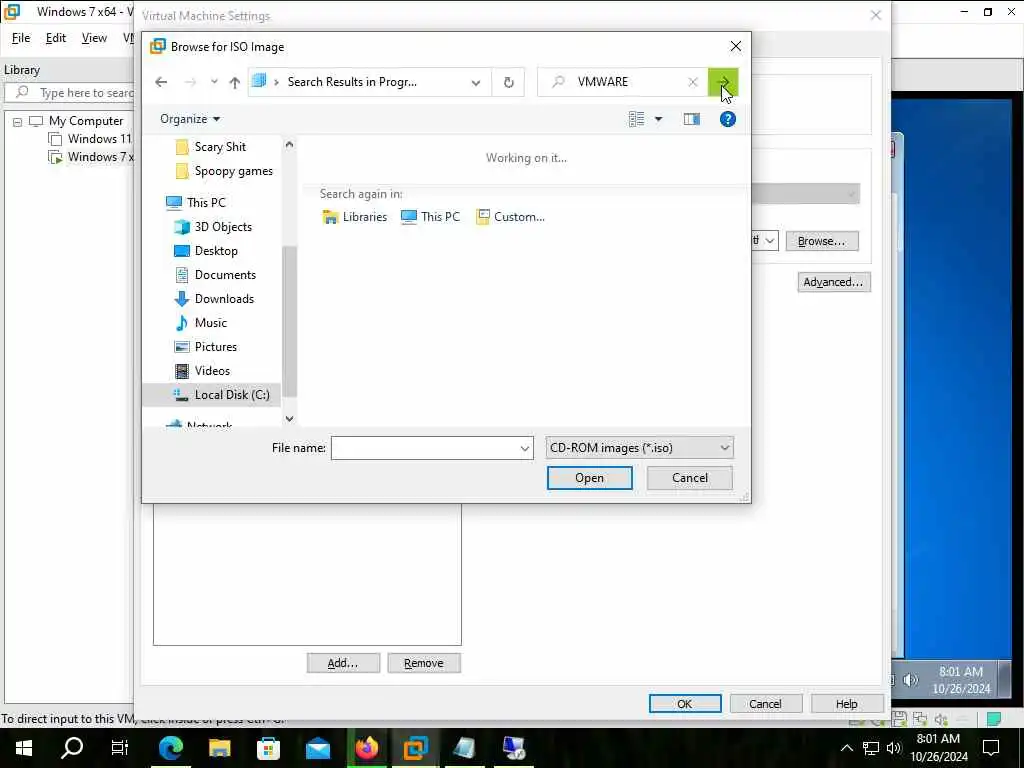Run search with the green arrow button
1024x768 pixels.
pyautogui.click(x=723, y=82)
